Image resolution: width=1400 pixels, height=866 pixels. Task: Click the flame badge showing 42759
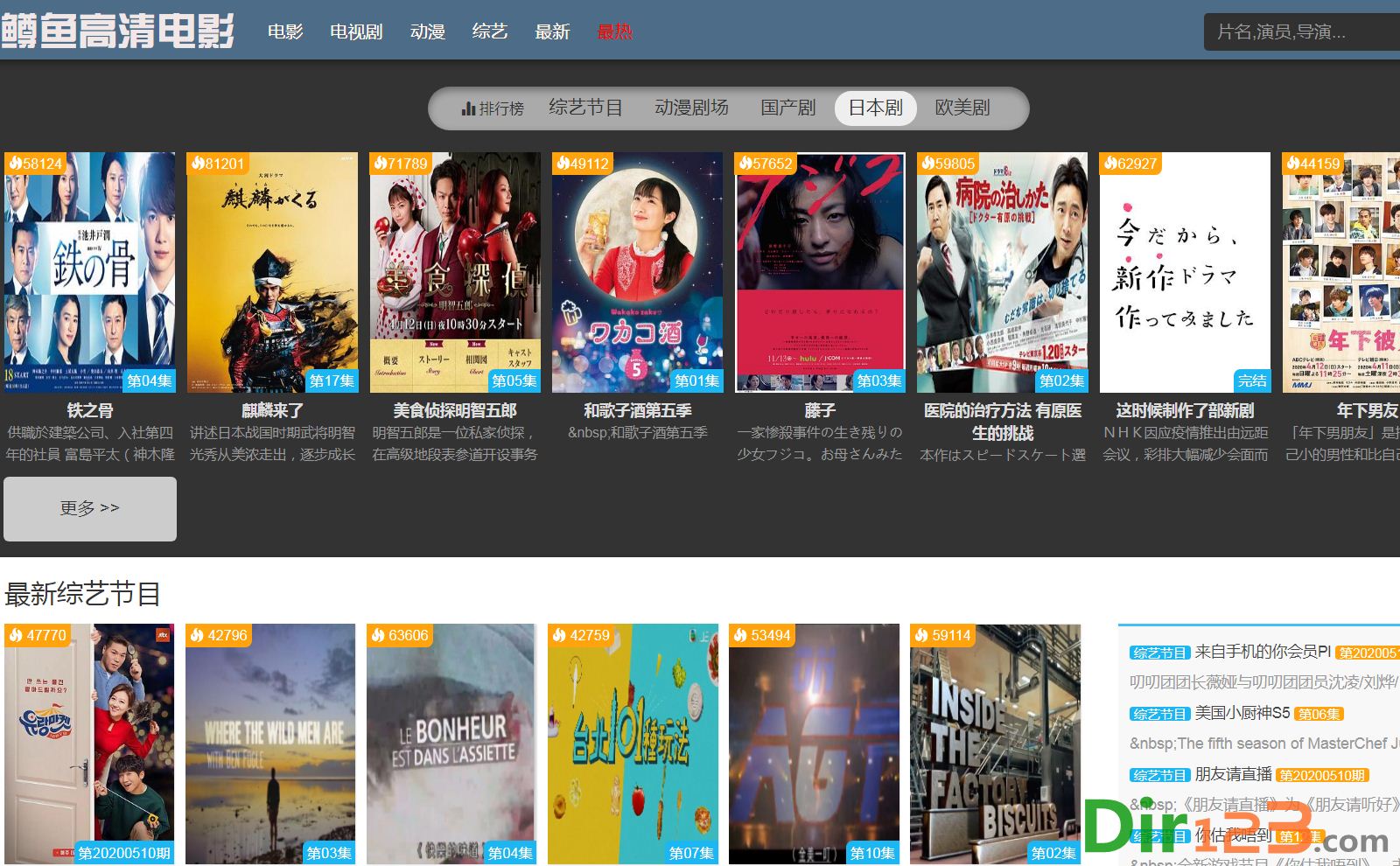(x=581, y=635)
